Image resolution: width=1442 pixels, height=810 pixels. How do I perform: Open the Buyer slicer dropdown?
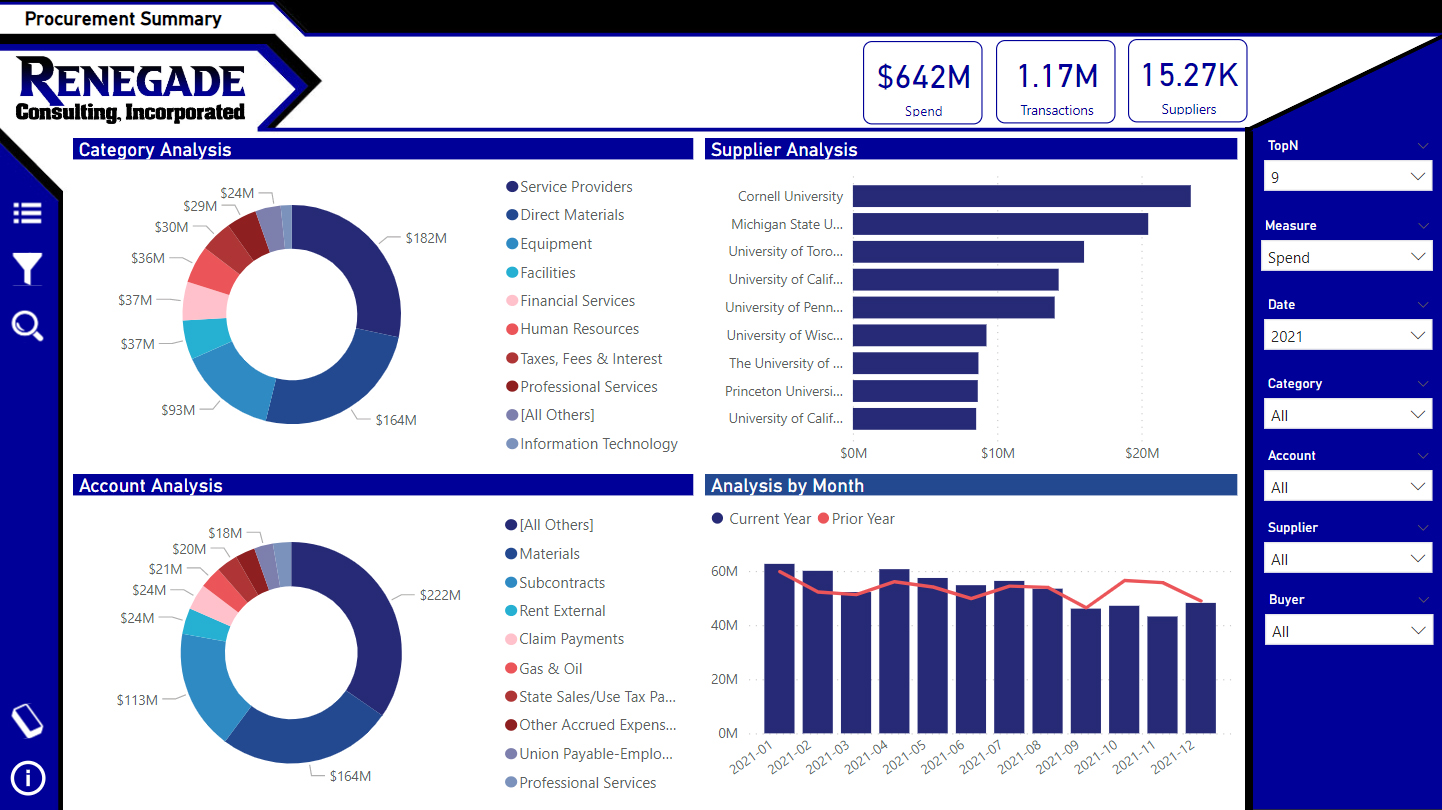coord(1347,631)
